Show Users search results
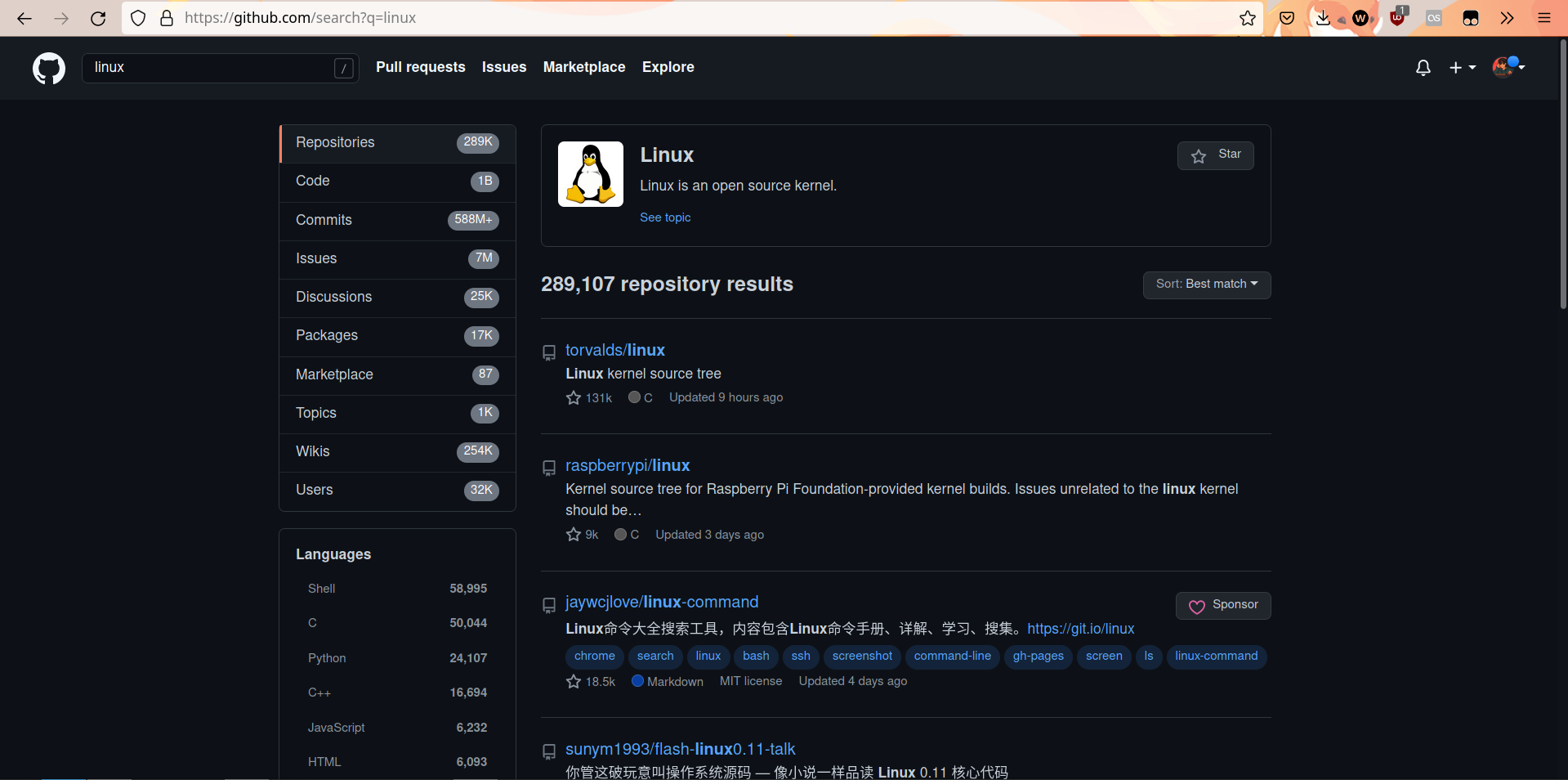This screenshot has width=1568, height=780. click(x=398, y=491)
